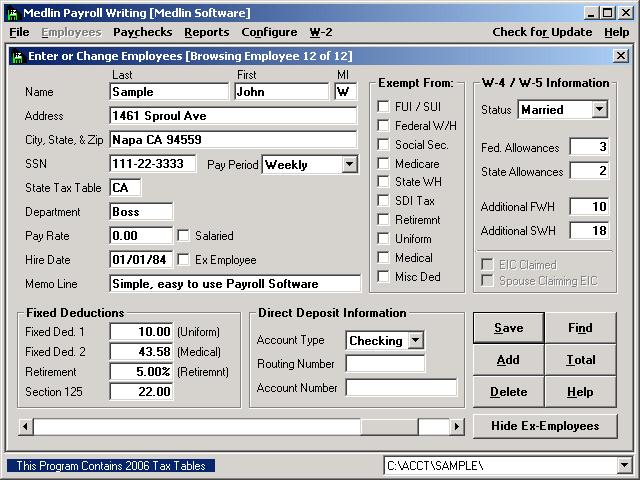The width and height of the screenshot is (640, 480).
Task: Toggle FUI / SUI exemption checkbox
Action: (x=383, y=107)
